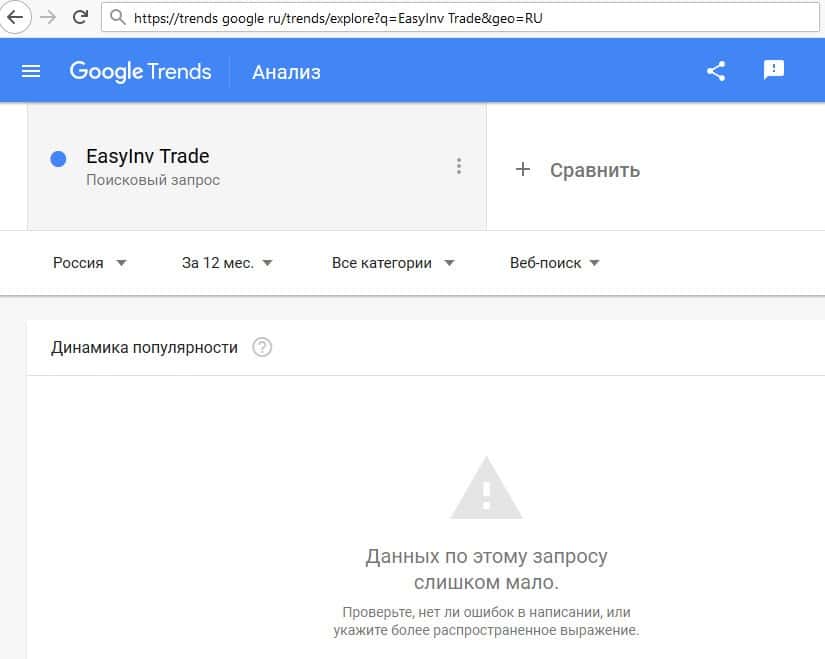Open the За 12 мес. time range dropdown
The width and height of the screenshot is (825, 659).
pyautogui.click(x=227, y=263)
